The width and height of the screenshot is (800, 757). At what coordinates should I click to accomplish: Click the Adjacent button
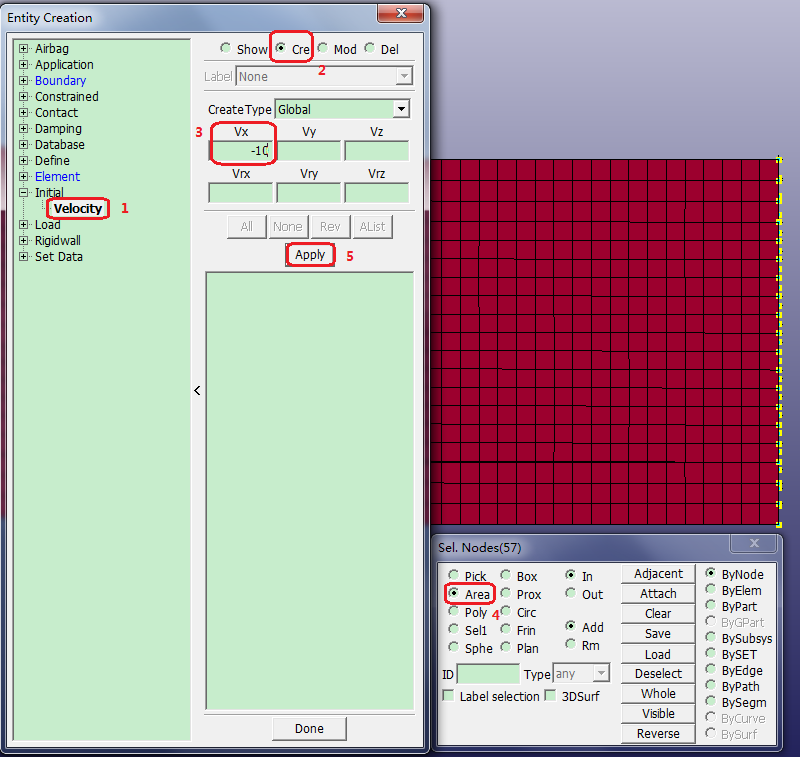pos(658,574)
